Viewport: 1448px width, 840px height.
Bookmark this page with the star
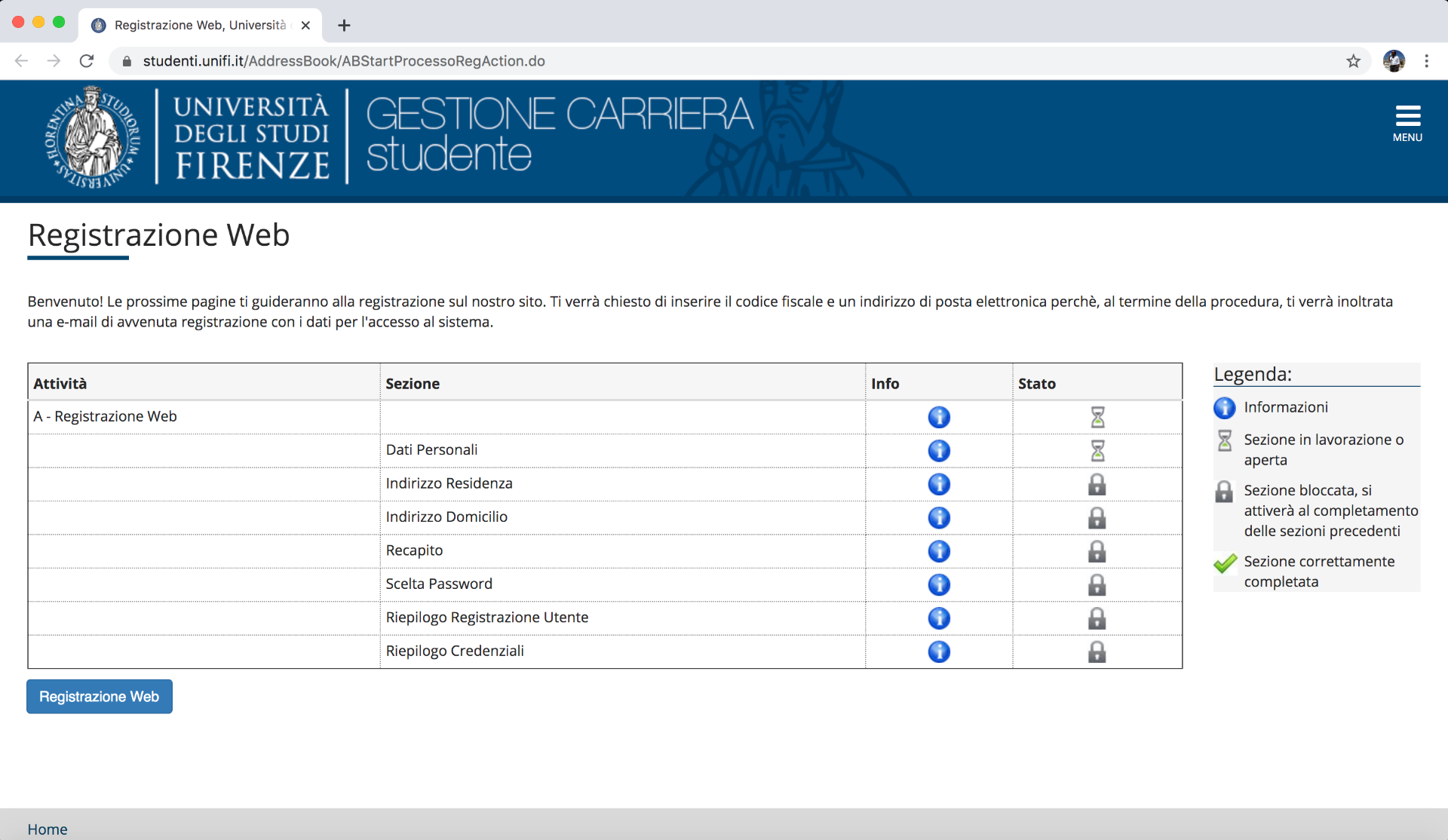[x=1353, y=61]
